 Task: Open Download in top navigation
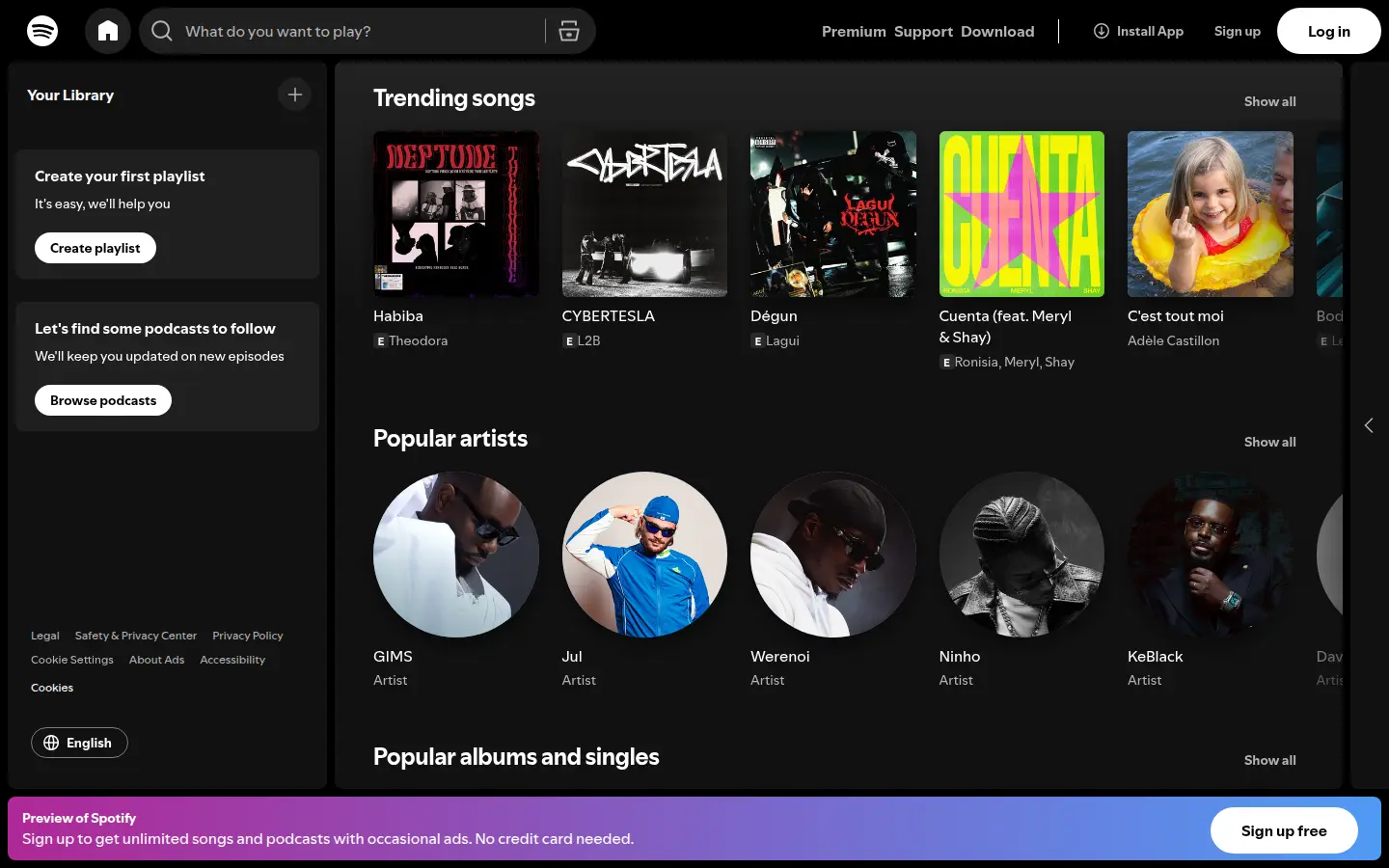[997, 31]
